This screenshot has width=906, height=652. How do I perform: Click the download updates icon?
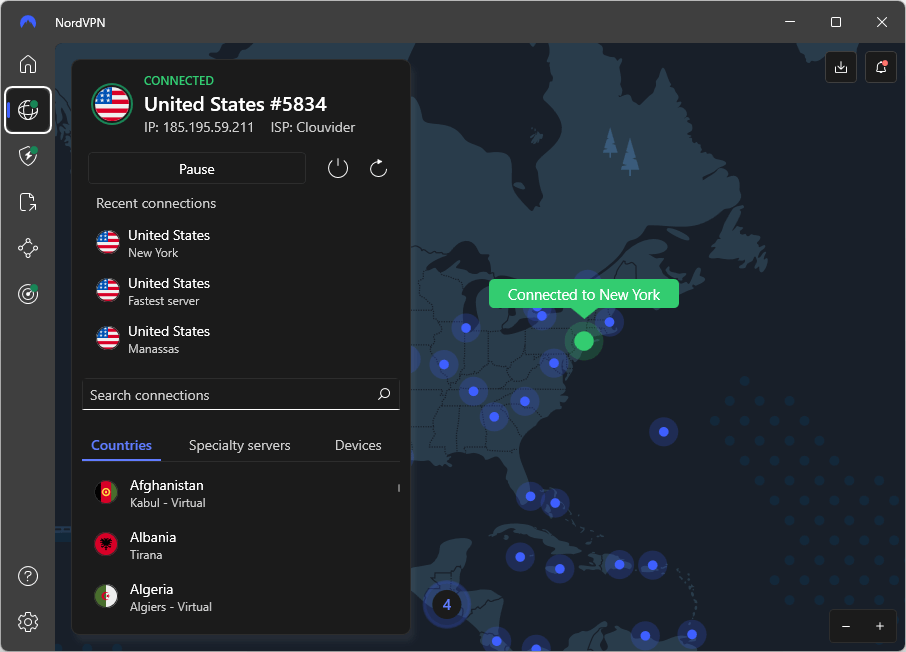841,67
